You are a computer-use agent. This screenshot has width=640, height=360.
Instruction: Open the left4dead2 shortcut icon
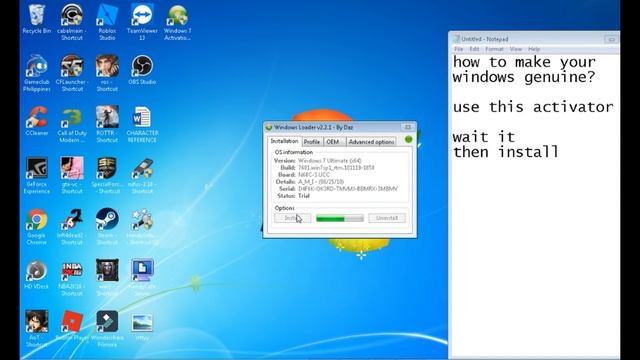(72, 220)
